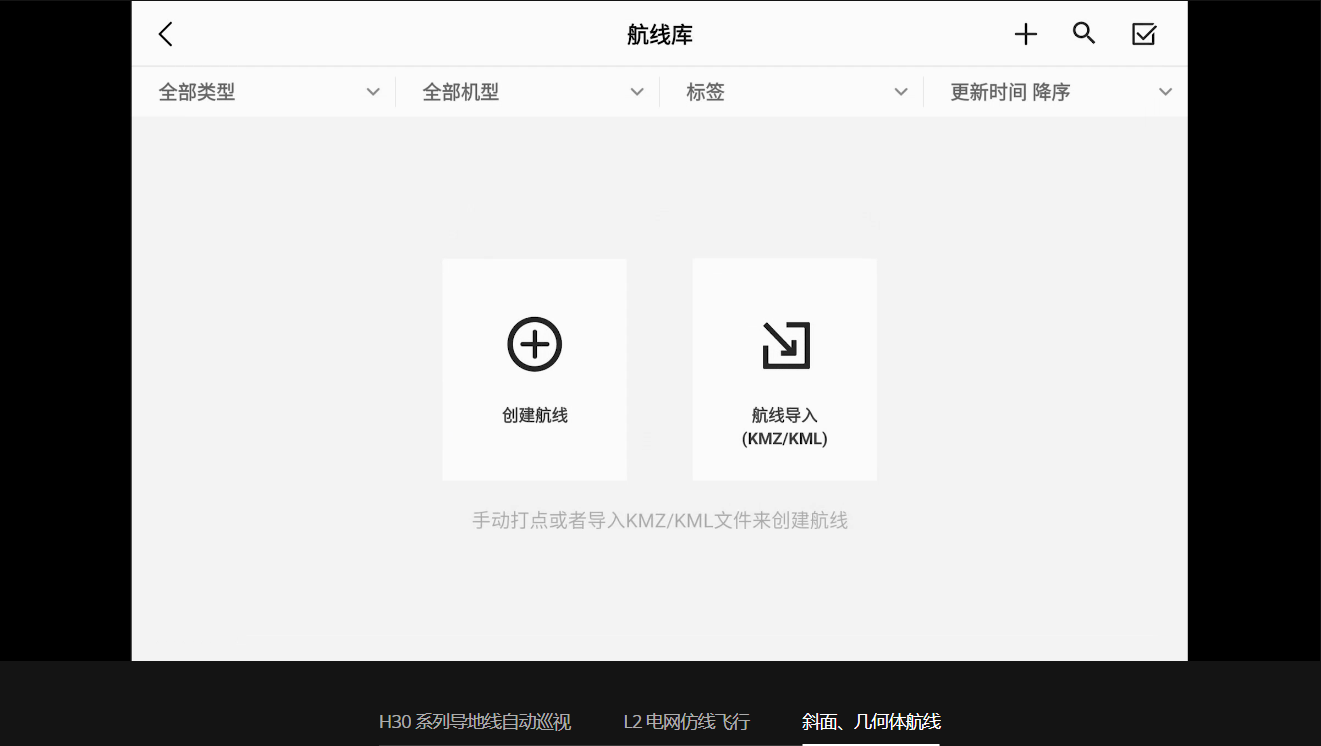The height and width of the screenshot is (746, 1321).
Task: Click the import arrow icon for 航线导入
Action: pyautogui.click(x=785, y=345)
